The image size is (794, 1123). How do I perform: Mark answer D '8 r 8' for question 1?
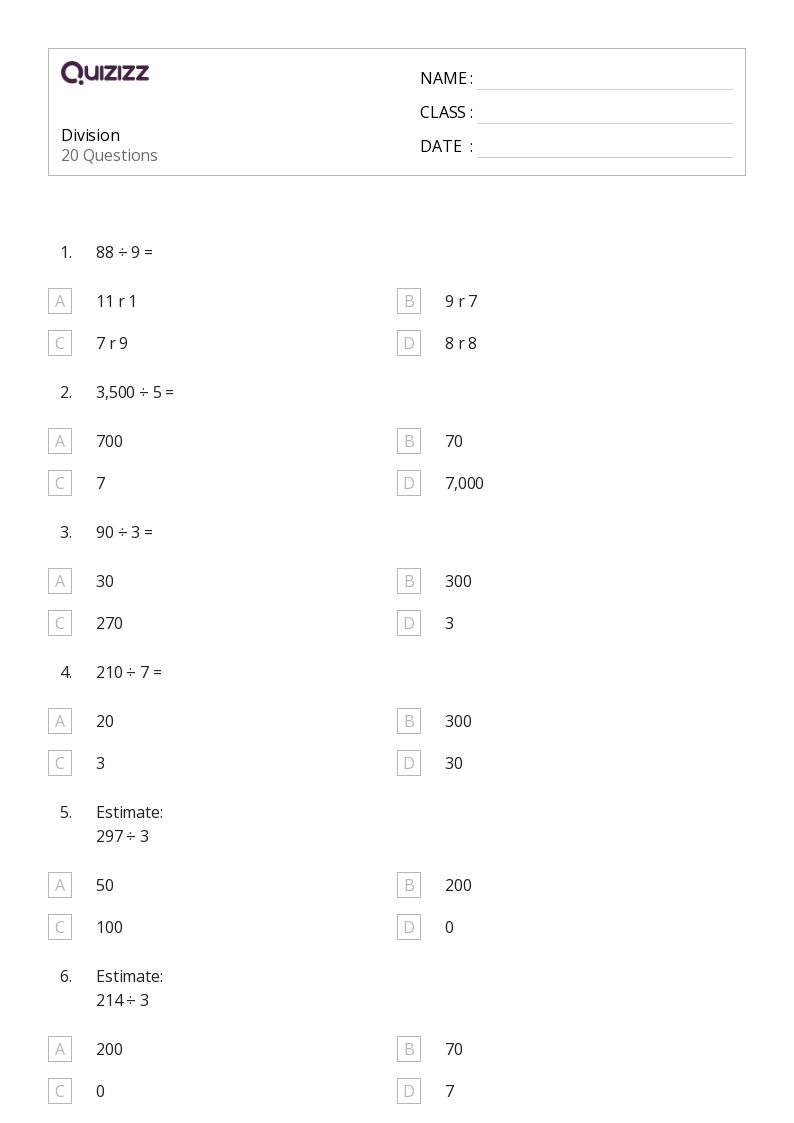click(x=409, y=343)
